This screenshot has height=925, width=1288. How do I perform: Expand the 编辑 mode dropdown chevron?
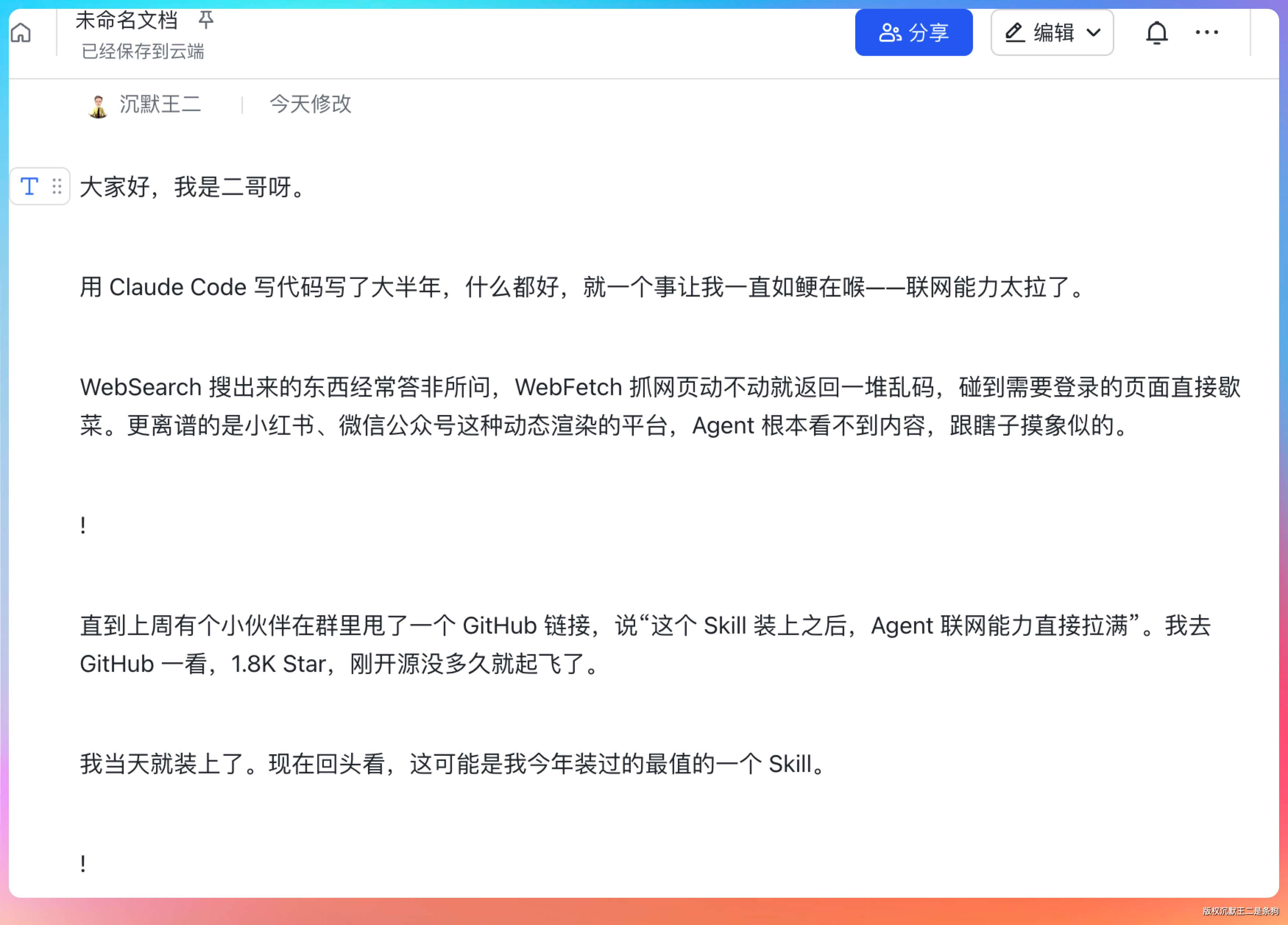pos(1093,33)
